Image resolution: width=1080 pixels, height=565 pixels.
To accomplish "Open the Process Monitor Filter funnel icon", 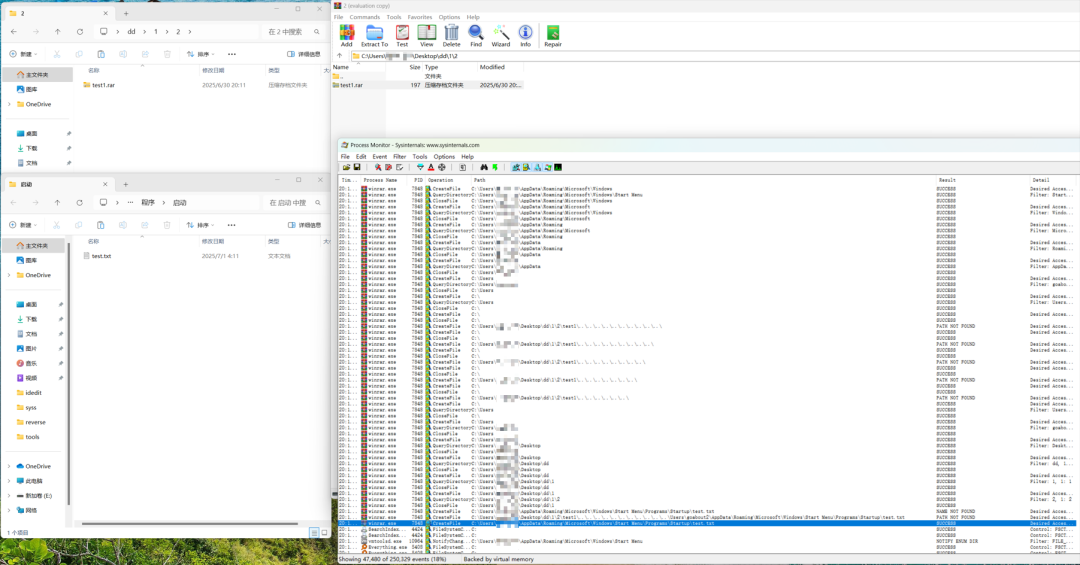I will 420,167.
